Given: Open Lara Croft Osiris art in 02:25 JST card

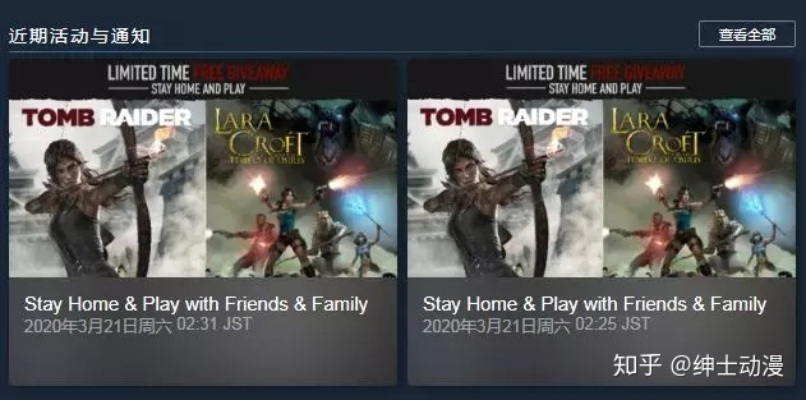Looking at the screenshot, I should coord(700,188).
